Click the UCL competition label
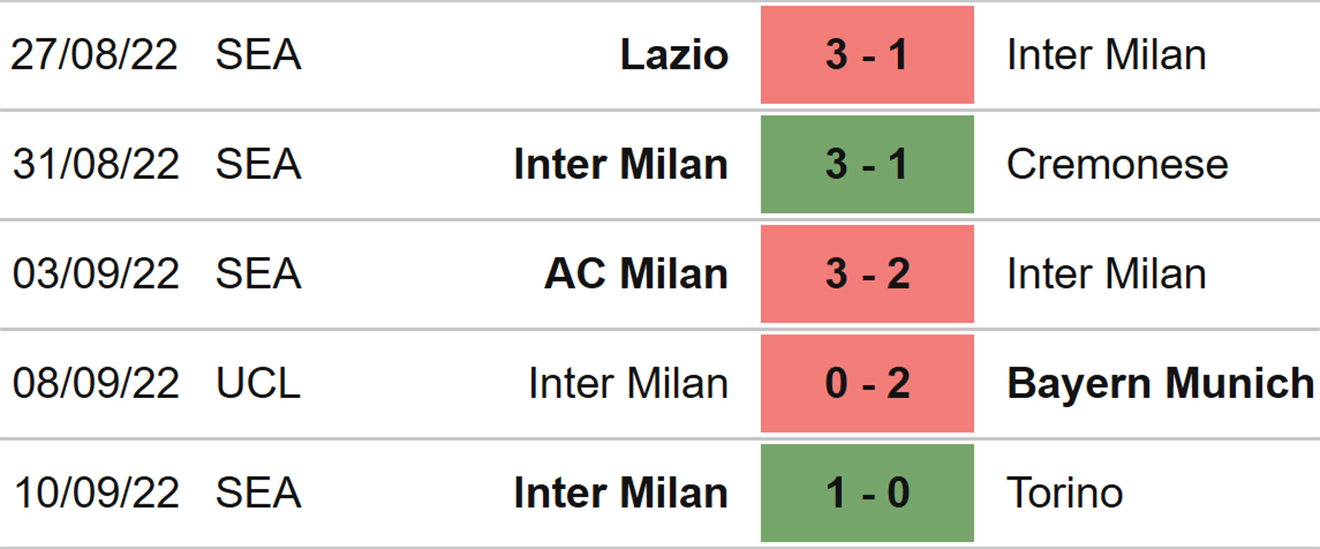 [x=258, y=384]
